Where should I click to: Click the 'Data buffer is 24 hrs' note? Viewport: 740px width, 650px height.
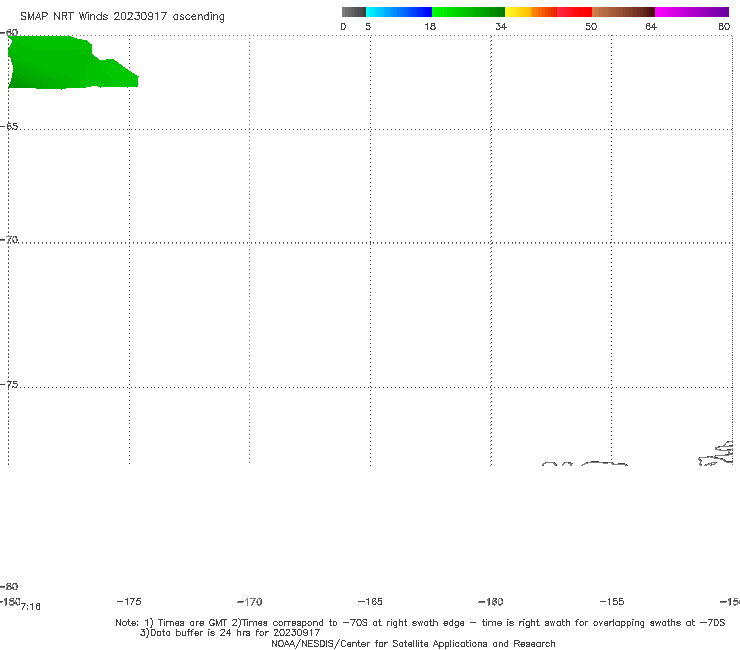click(230, 633)
